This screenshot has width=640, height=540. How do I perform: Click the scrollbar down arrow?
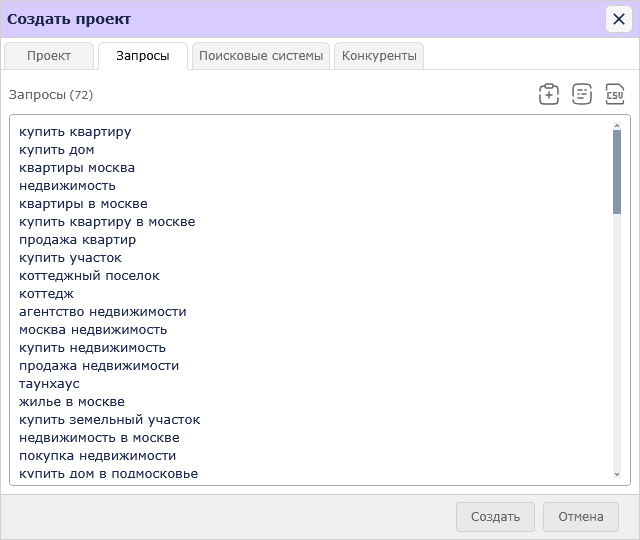(x=617, y=474)
